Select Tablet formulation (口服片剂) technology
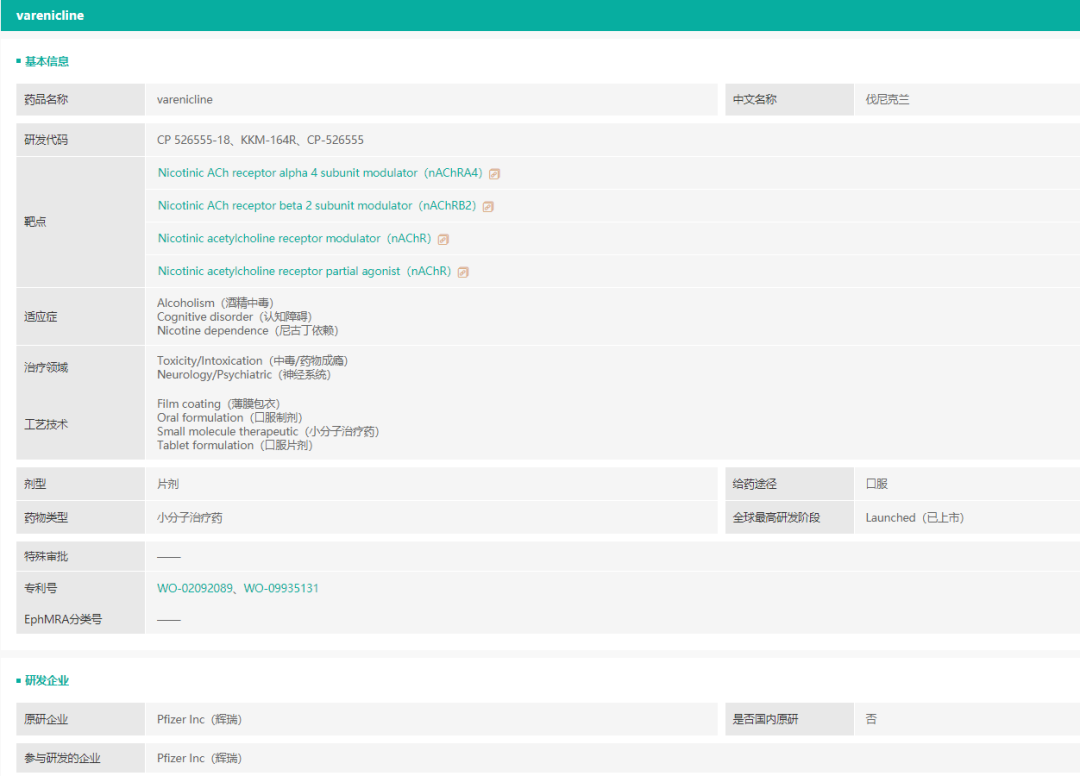 coord(235,445)
